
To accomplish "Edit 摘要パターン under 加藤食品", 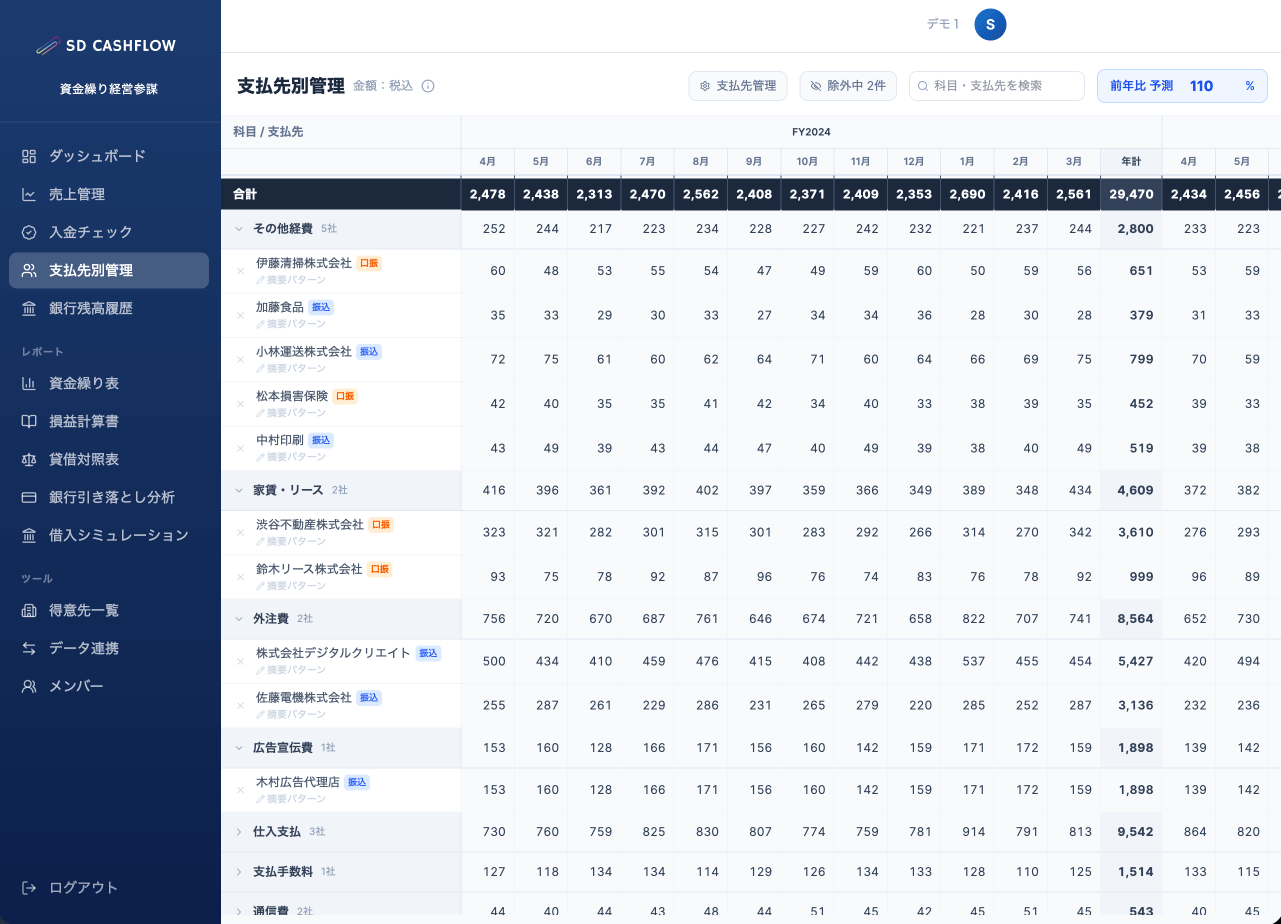I will (291, 324).
